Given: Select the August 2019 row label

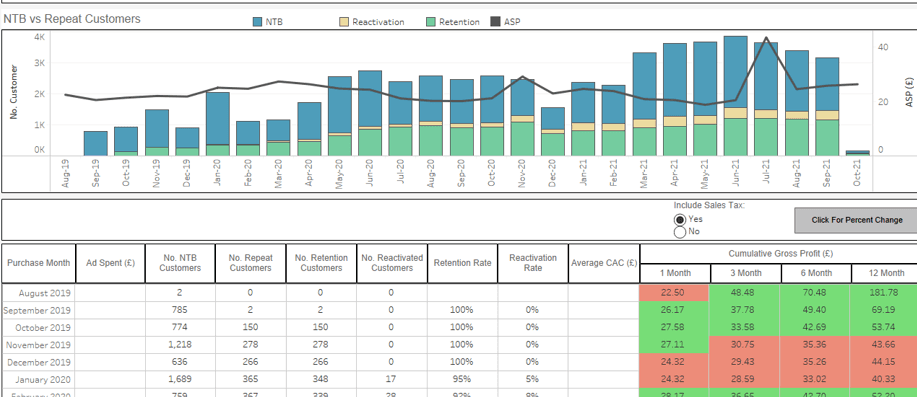Looking at the screenshot, I should 45,293.
